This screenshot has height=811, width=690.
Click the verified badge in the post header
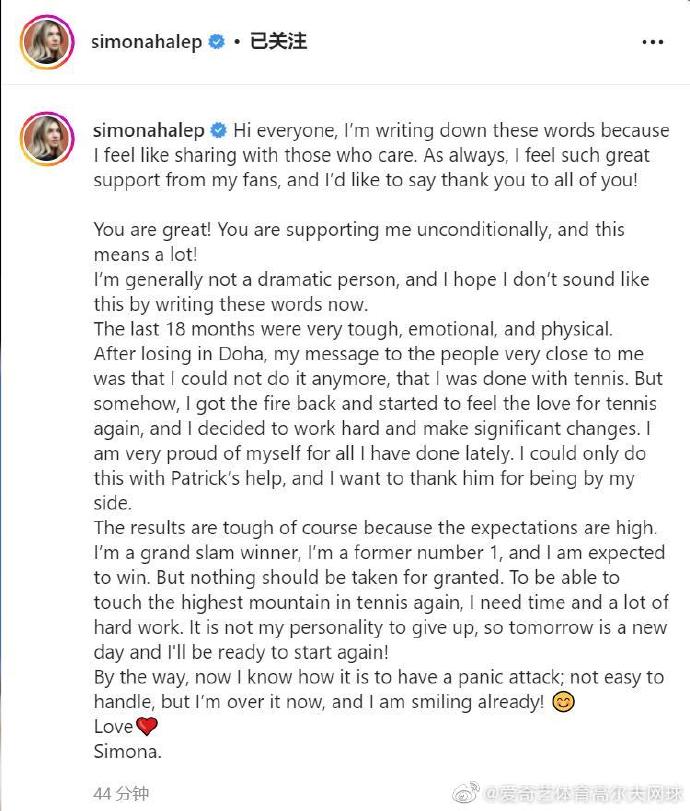click(x=216, y=42)
